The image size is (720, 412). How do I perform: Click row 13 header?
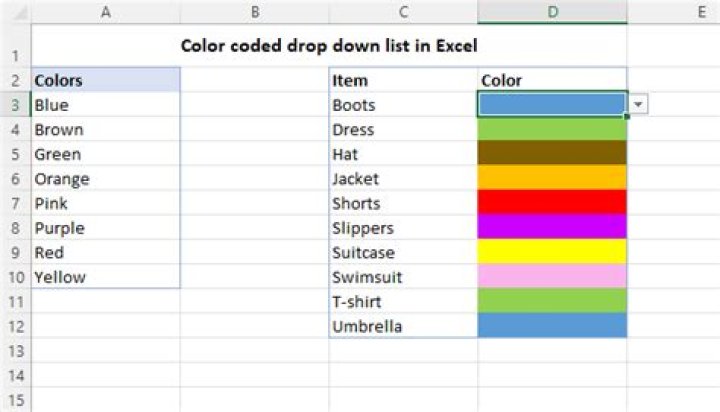tap(15, 351)
